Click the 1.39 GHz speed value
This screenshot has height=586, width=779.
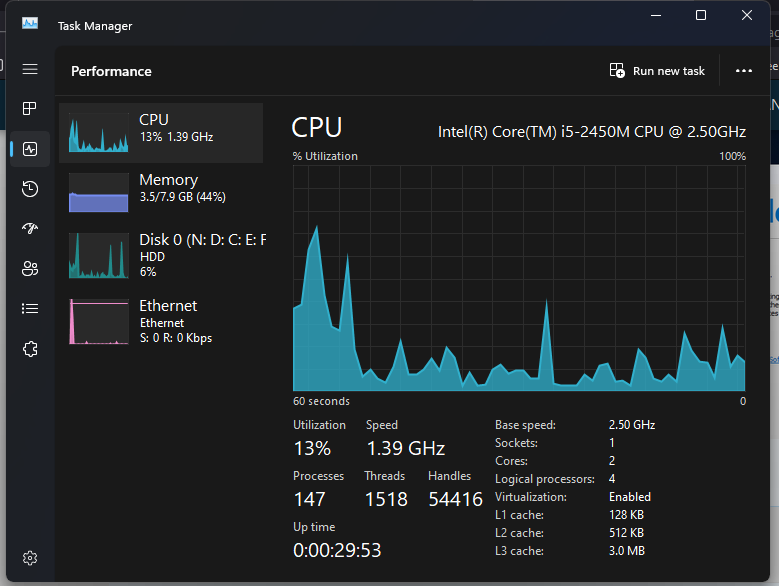(406, 448)
